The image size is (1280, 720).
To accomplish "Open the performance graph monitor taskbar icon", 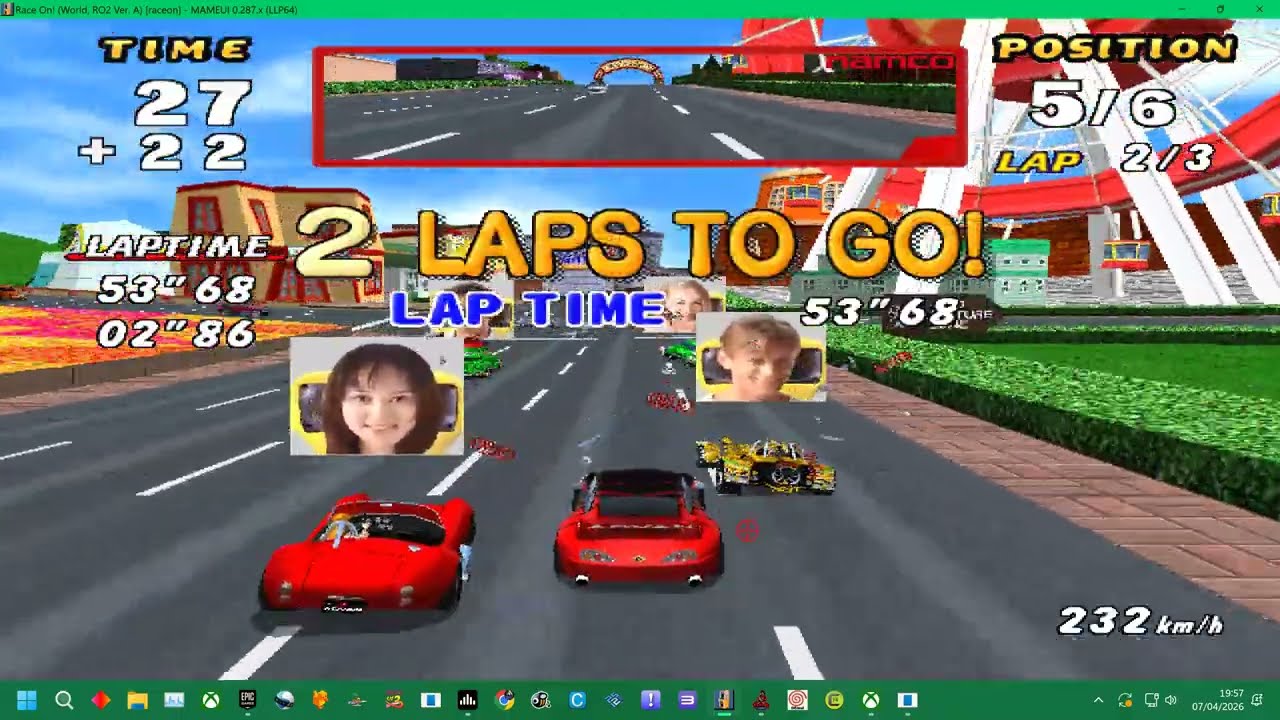I will (174, 700).
